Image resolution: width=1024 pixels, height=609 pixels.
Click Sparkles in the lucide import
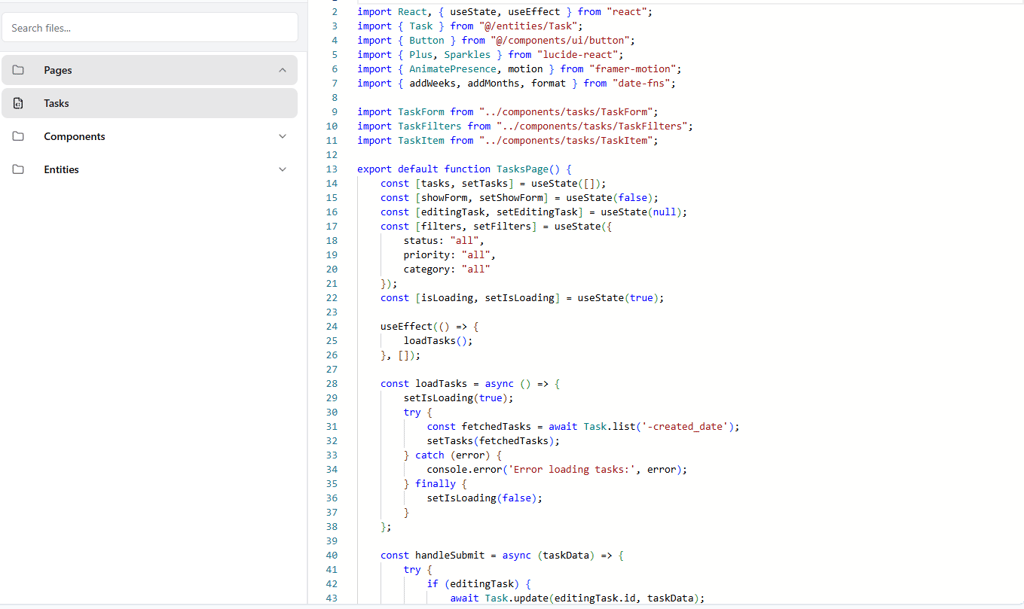[x=467, y=55]
